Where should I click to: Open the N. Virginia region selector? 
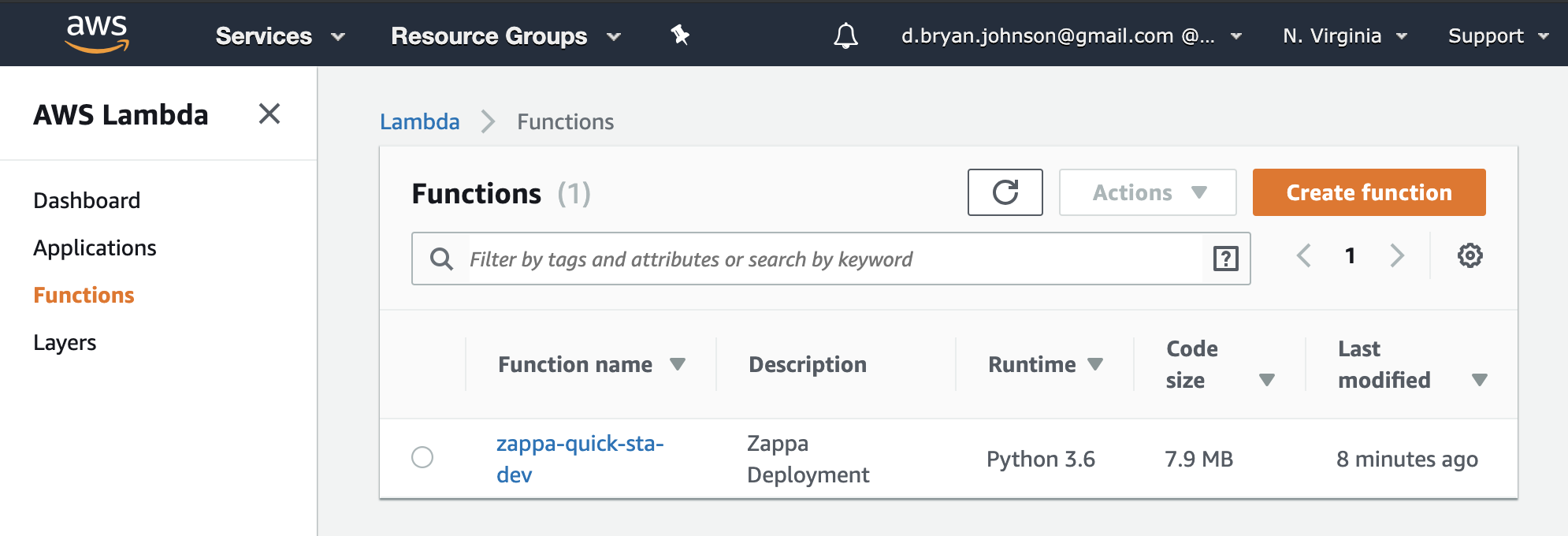[x=1344, y=36]
